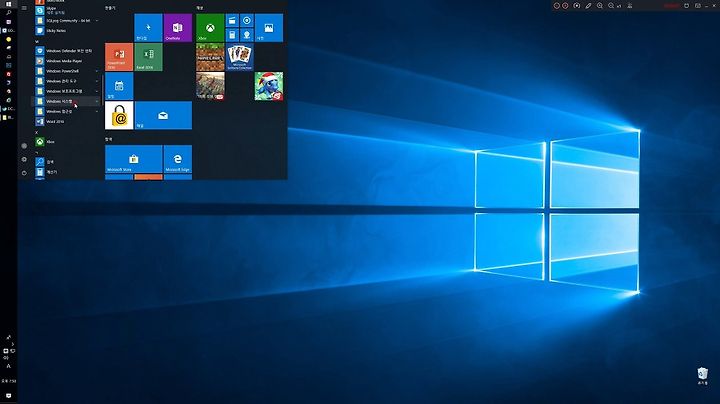Viewport: 720px width, 404px height.
Task: Open the Mail tile
Action: tap(163, 115)
